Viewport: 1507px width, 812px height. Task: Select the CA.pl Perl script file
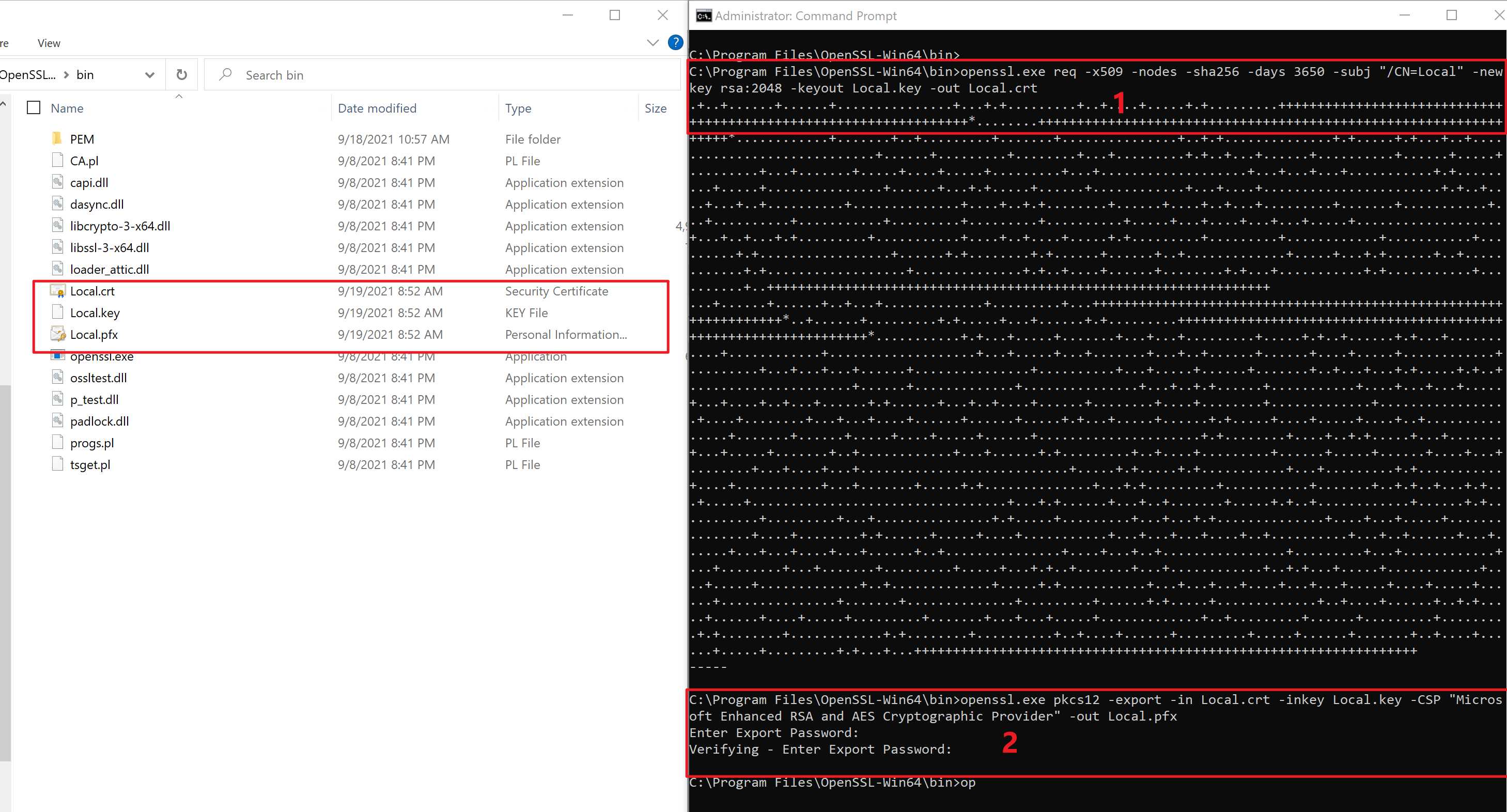85,160
